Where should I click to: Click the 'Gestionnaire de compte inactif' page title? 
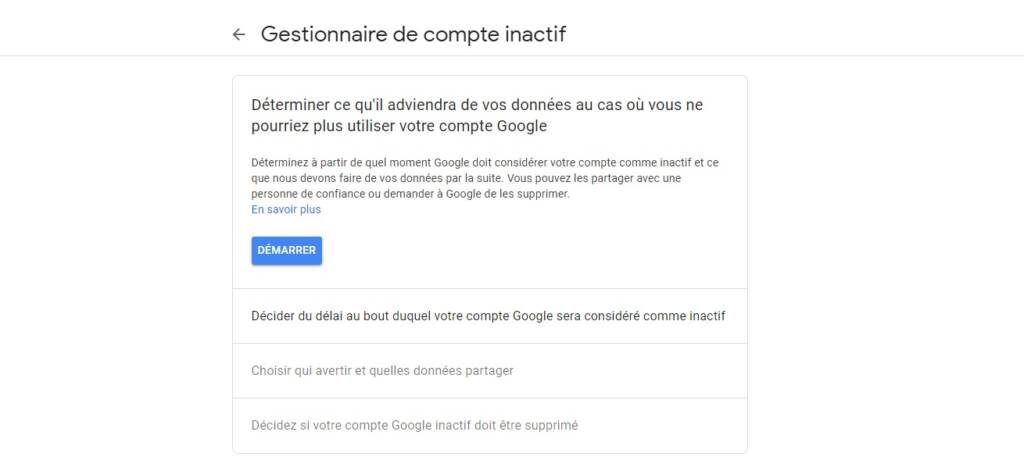[413, 34]
